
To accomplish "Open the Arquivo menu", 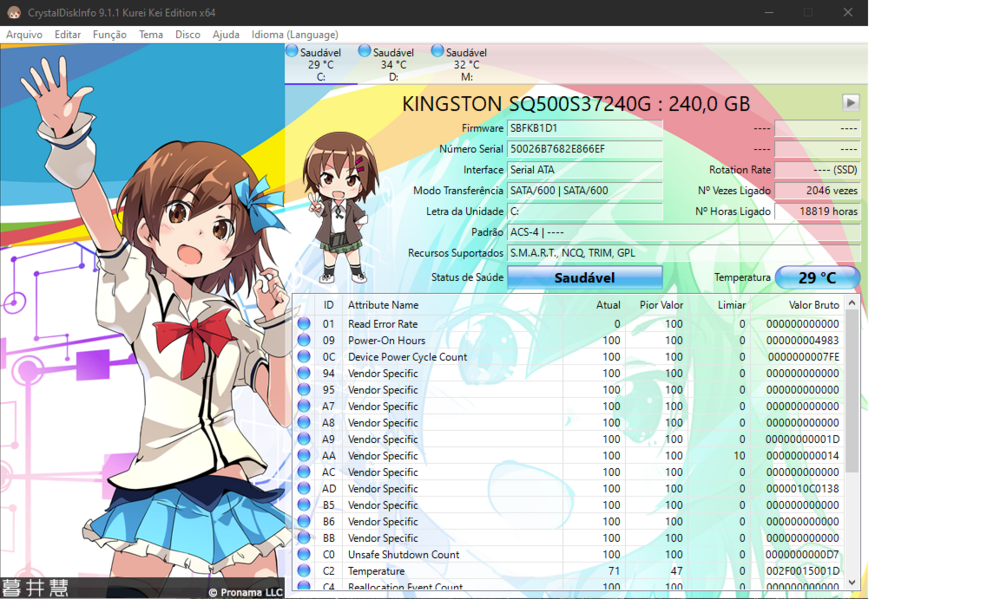I will click(x=24, y=34).
